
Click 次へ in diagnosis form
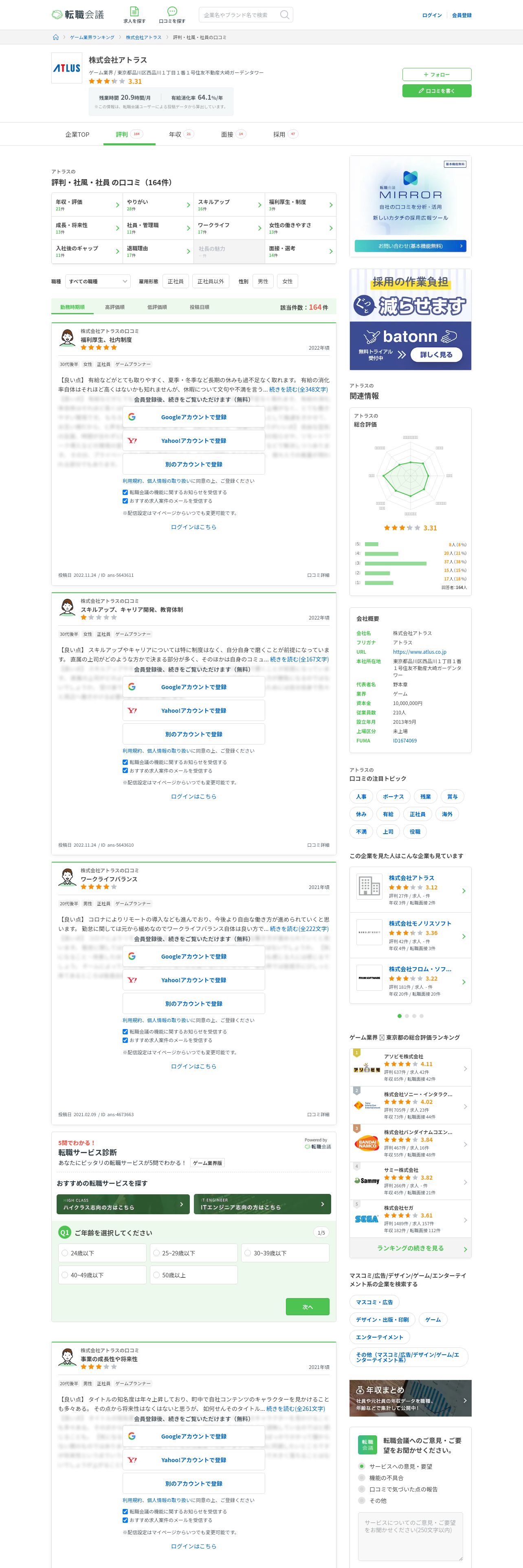click(x=308, y=1307)
